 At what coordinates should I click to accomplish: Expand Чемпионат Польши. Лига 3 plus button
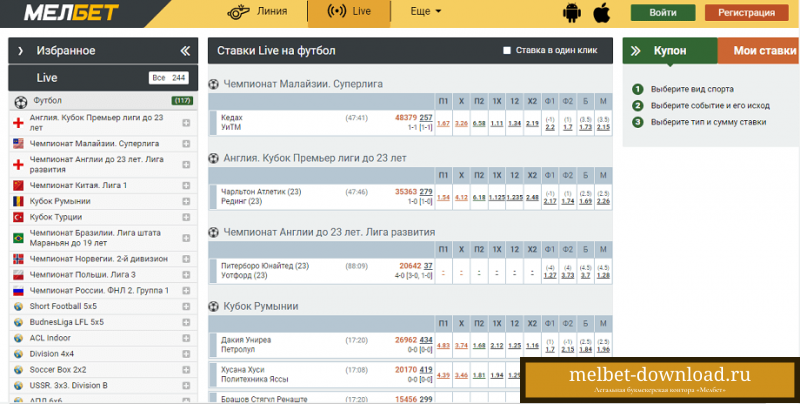[x=186, y=275]
